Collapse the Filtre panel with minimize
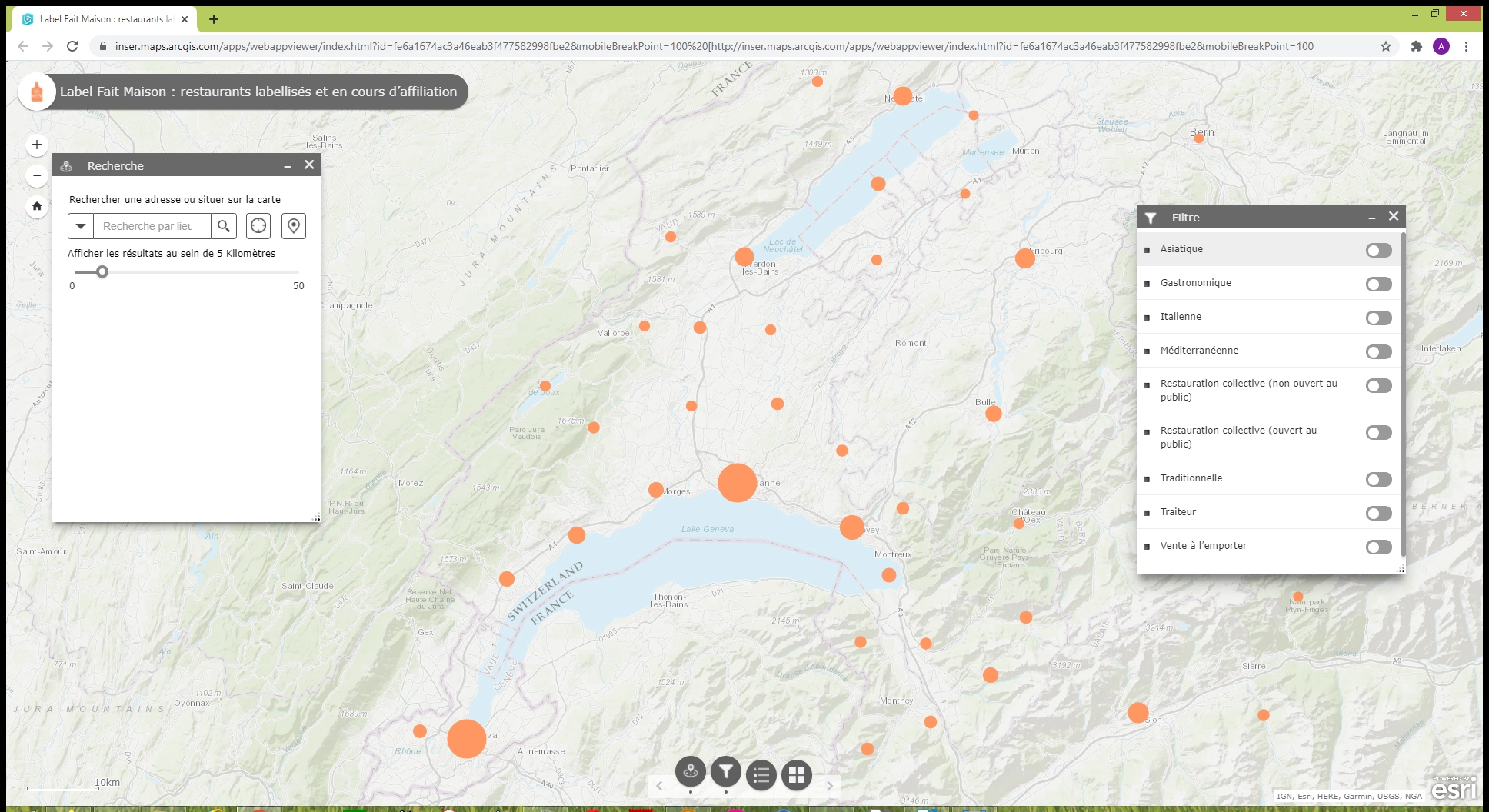This screenshot has height=812, width=1489. [1371, 218]
